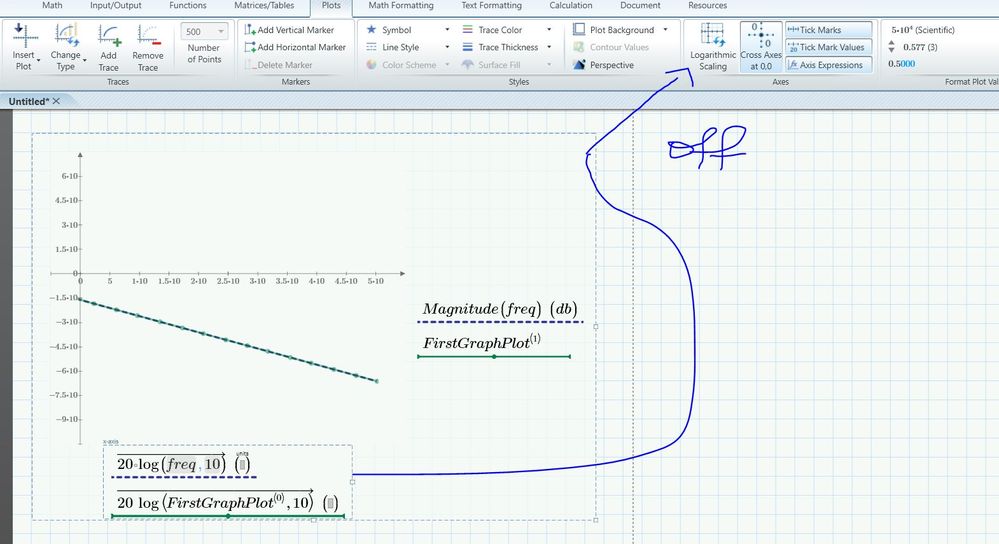Viewport: 999px width, 544px height.
Task: Click the Add Horizontal Marker button
Action: 296,47
